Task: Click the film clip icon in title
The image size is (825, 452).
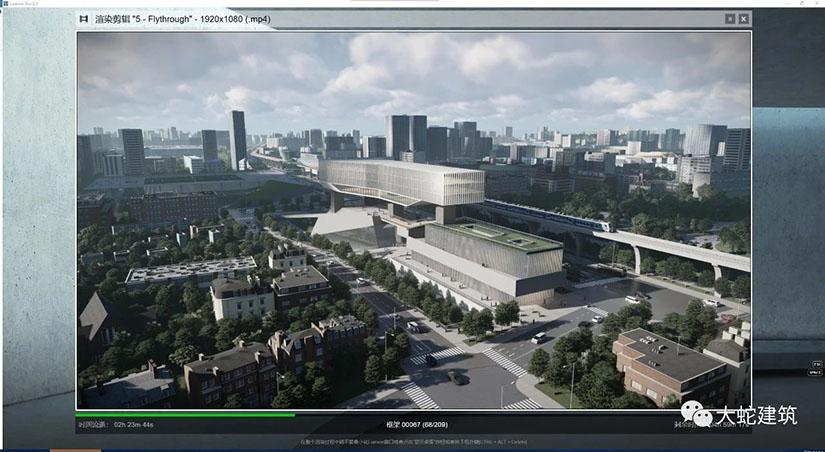Action: pos(84,19)
